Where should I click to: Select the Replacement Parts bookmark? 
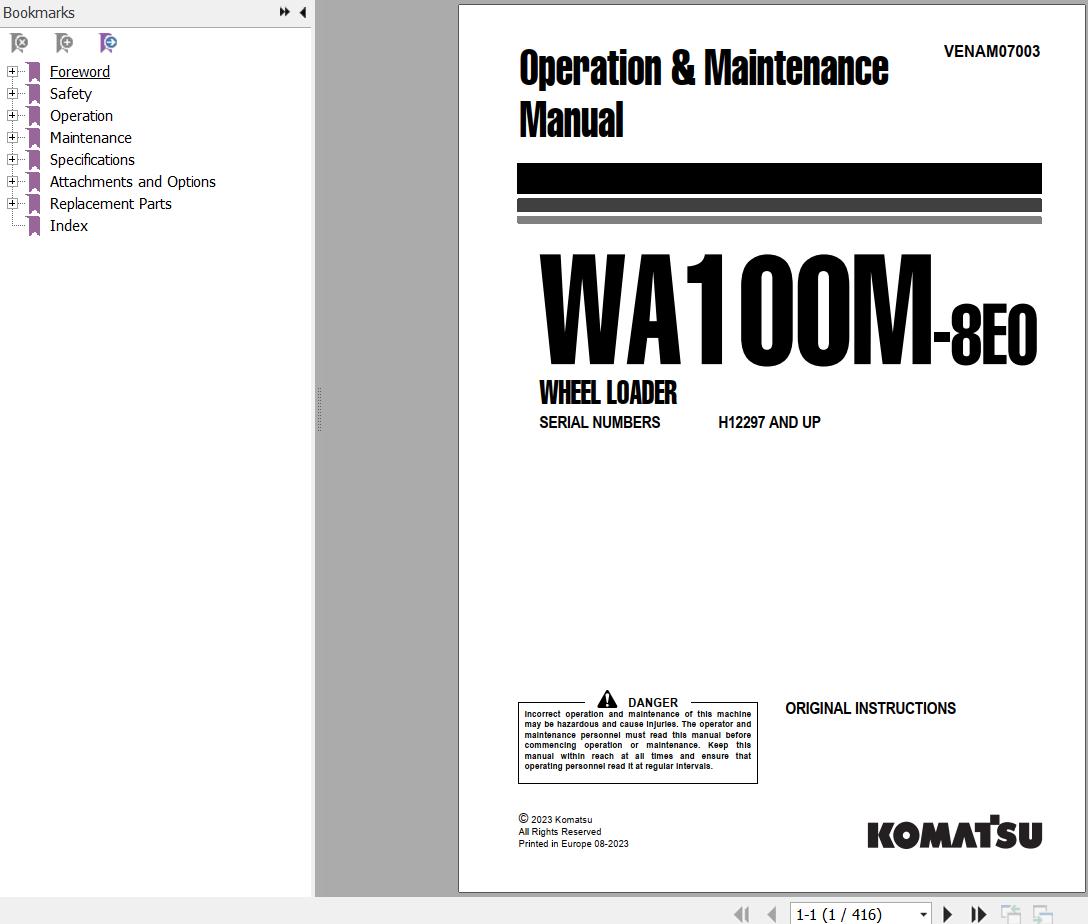pos(110,203)
